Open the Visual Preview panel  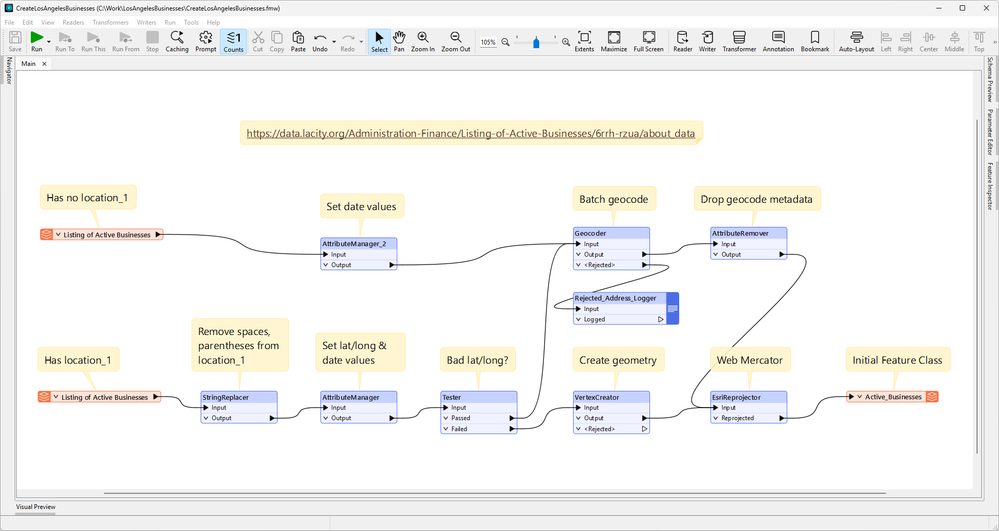pyautogui.click(x=35, y=507)
